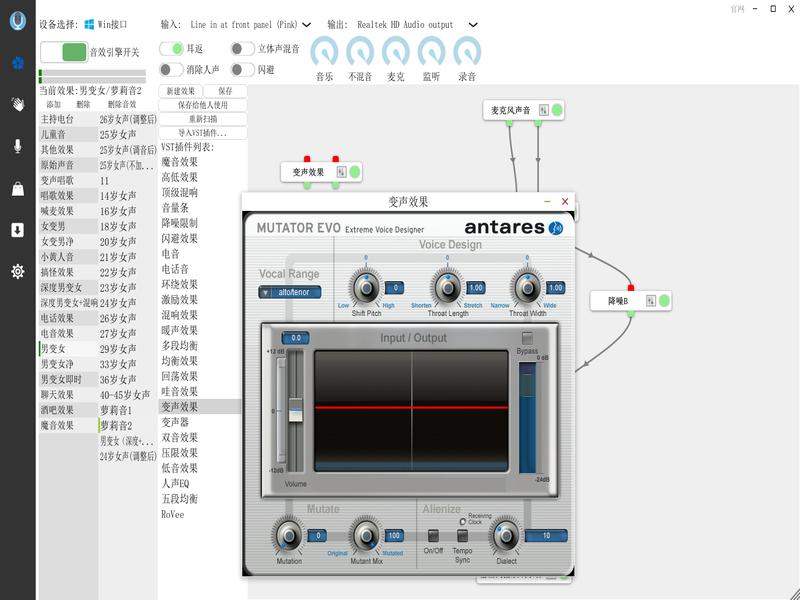Click the 音乐 volume knob

point(324,51)
